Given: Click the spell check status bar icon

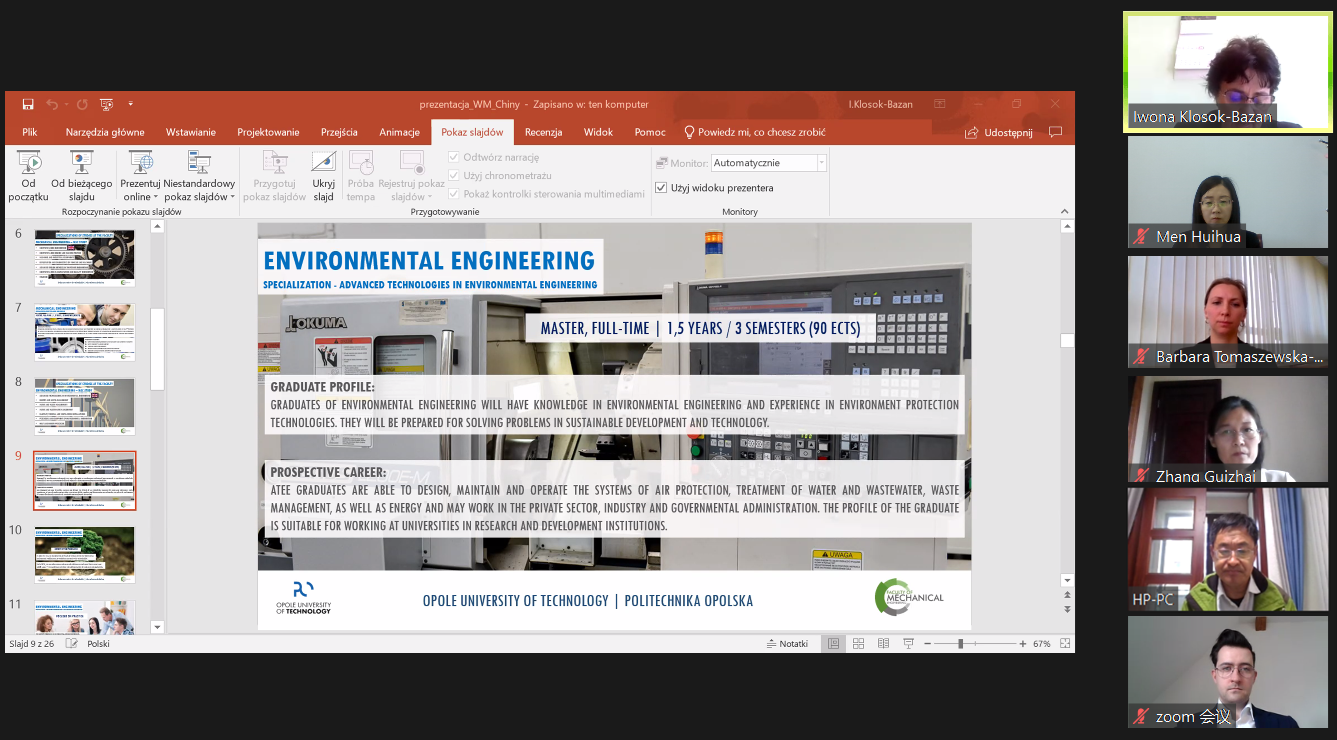Looking at the screenshot, I should [x=72, y=644].
